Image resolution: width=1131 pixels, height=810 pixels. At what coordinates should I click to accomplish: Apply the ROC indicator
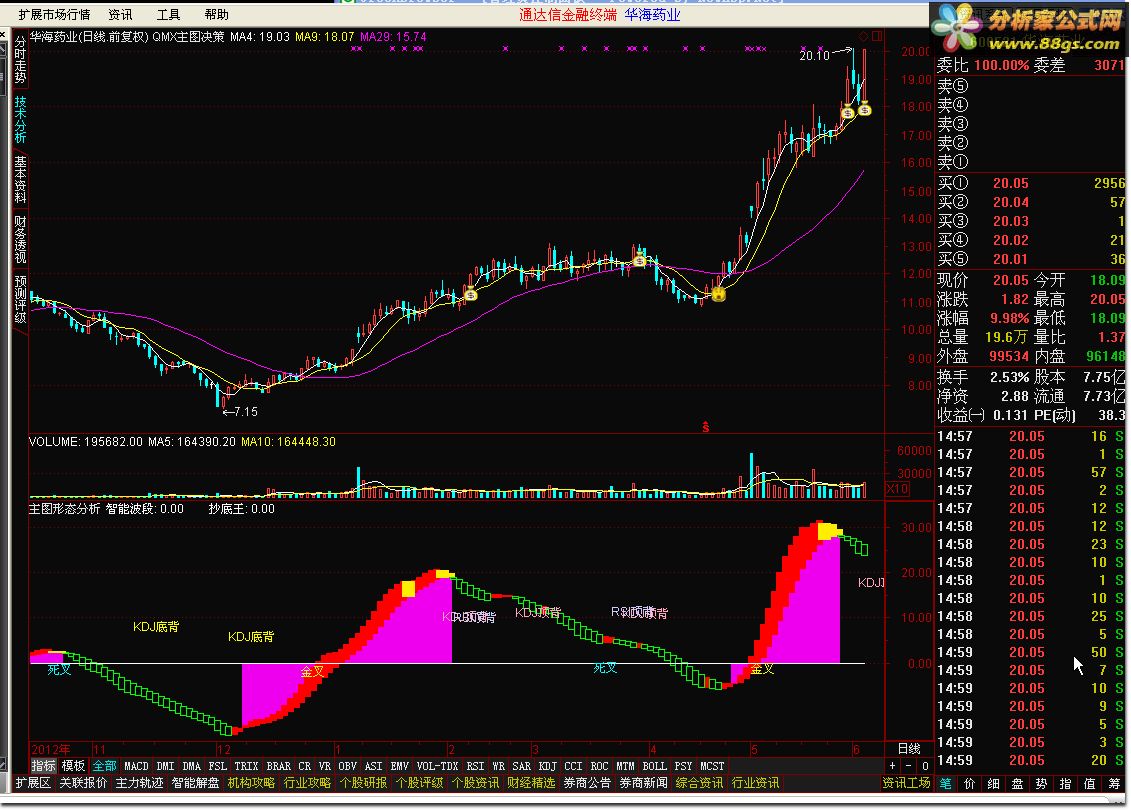pyautogui.click(x=599, y=766)
